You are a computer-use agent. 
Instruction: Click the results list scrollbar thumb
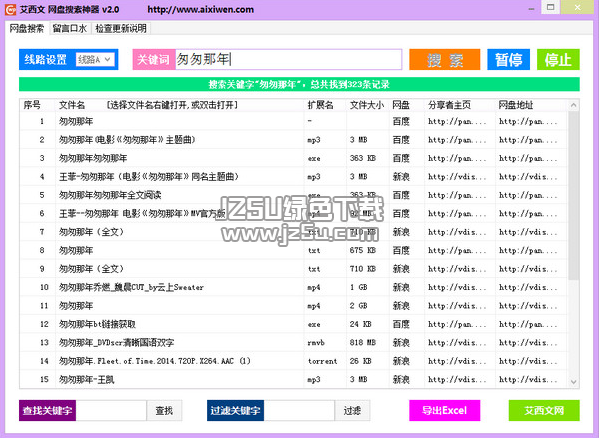(573, 195)
